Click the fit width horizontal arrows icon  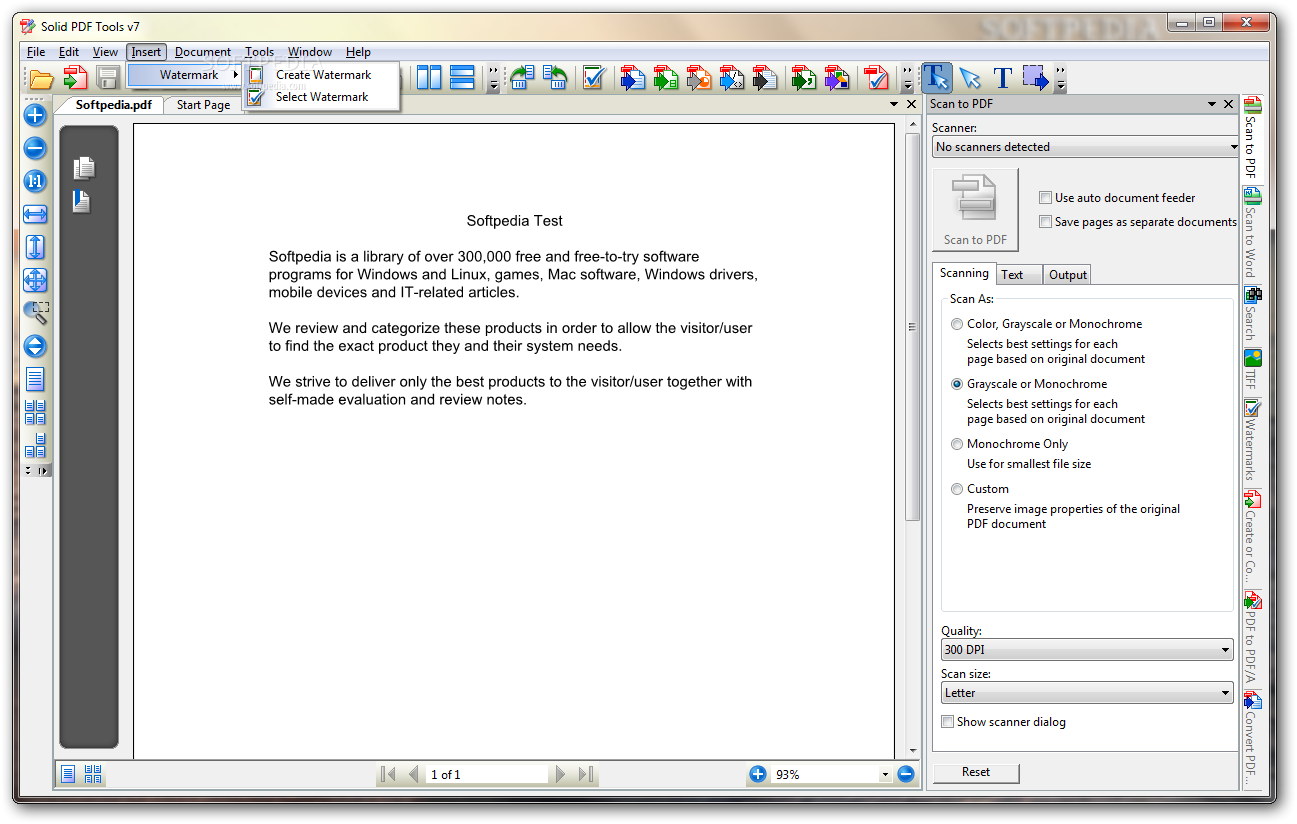35,214
